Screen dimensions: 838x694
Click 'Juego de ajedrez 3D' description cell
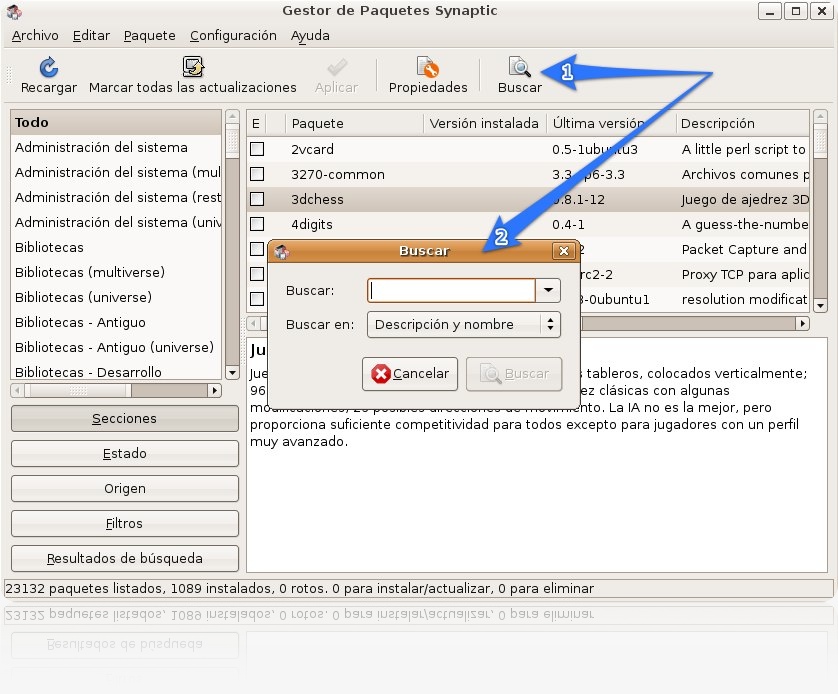[x=744, y=199]
